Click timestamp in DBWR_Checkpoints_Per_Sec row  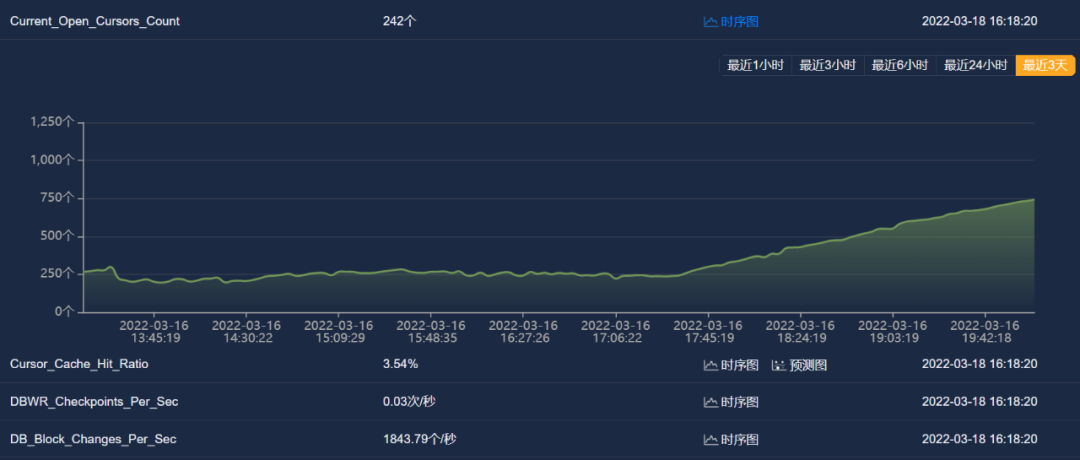point(979,401)
